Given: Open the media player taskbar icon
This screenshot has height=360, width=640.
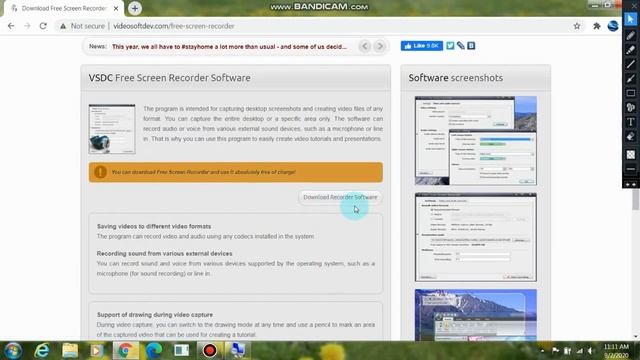Looking at the screenshot, I should click(97, 351).
